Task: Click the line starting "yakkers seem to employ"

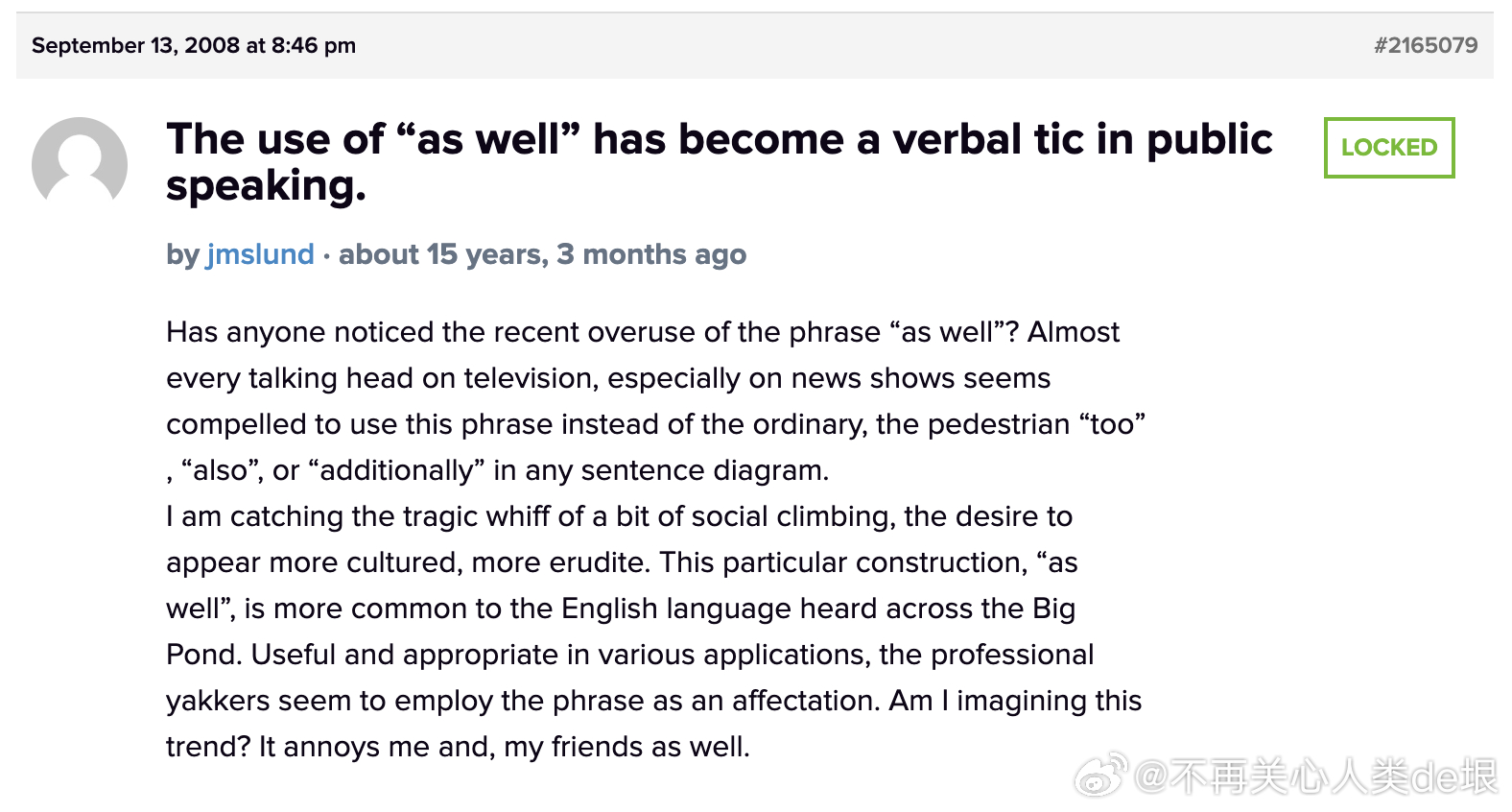Action: click(653, 701)
